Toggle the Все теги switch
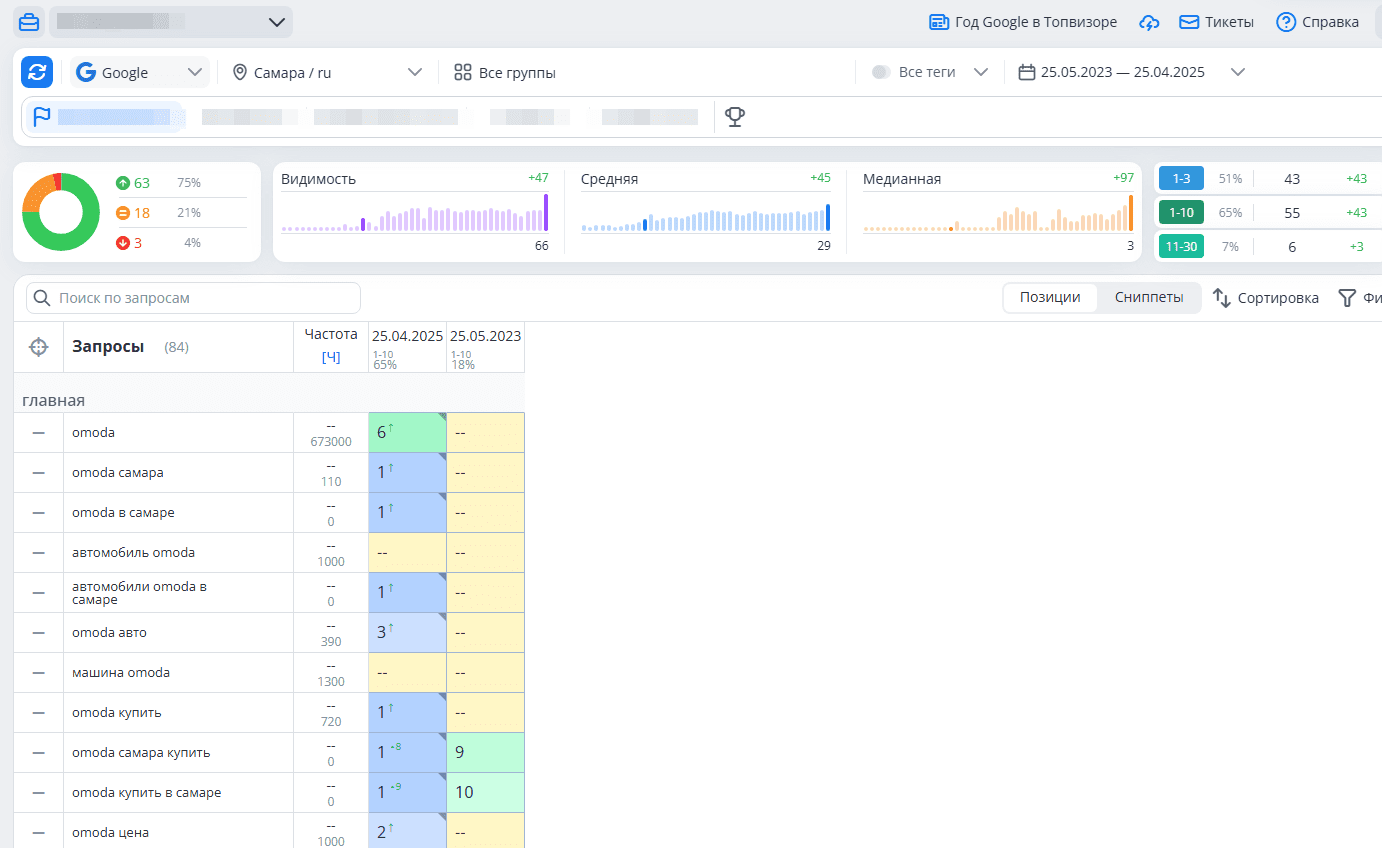 coord(880,72)
